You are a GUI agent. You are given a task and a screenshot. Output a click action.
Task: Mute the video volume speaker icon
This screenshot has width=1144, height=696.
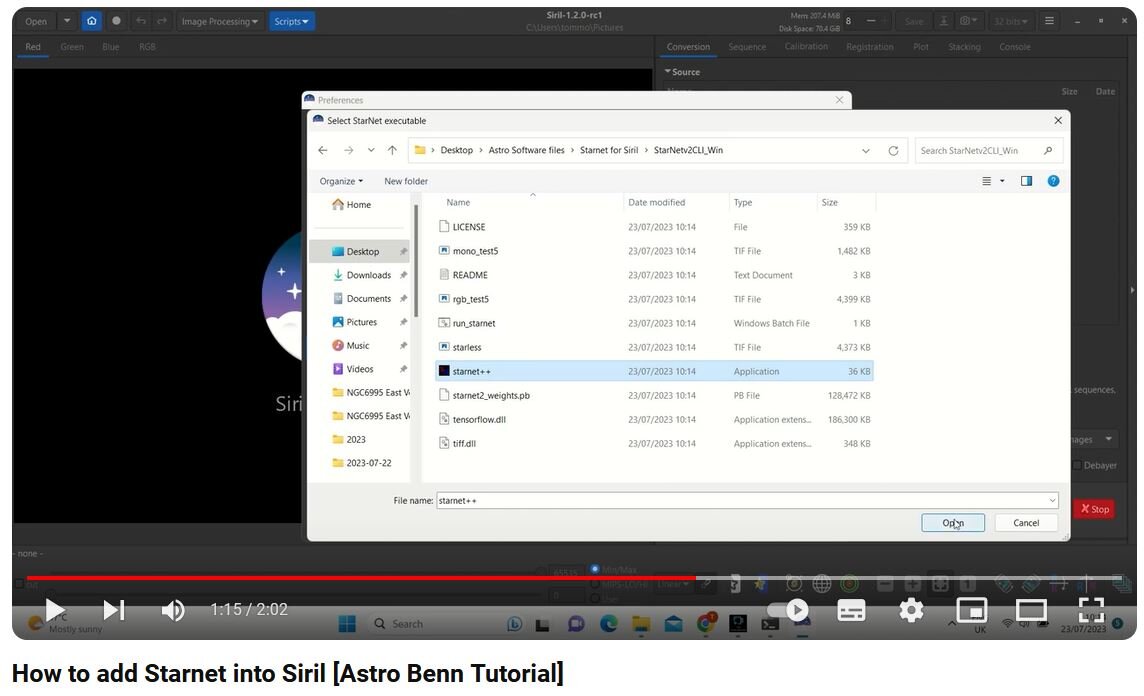173,610
